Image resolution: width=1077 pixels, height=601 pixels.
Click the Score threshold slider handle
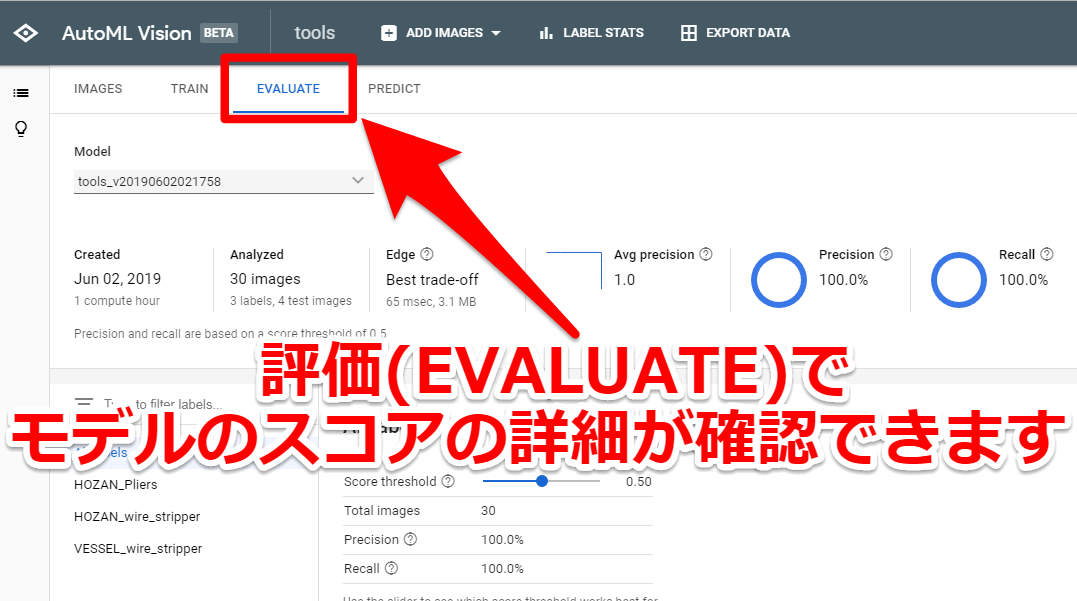(542, 480)
